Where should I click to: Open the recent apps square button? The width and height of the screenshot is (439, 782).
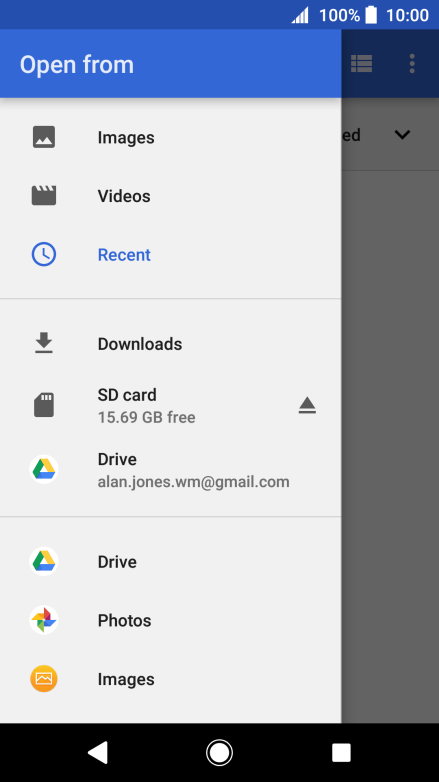tap(341, 753)
